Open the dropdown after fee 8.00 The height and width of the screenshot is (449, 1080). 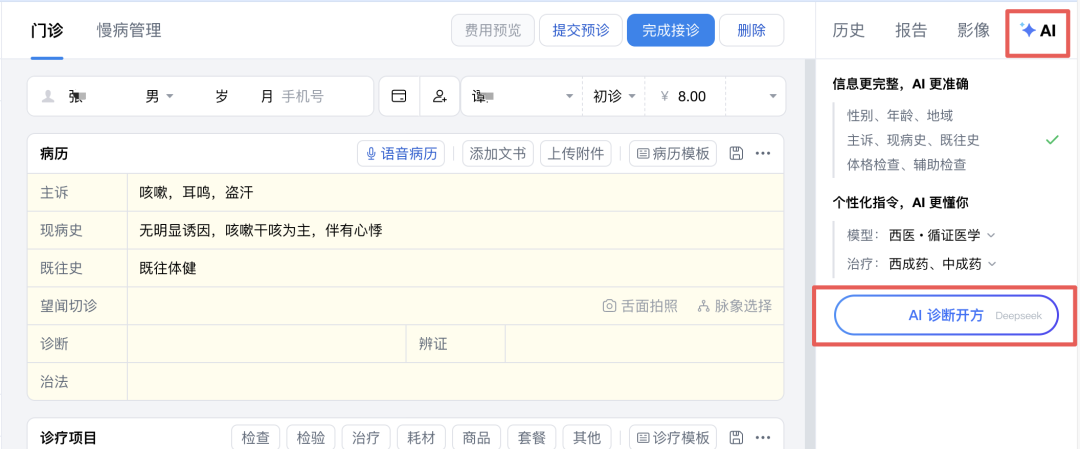756,96
